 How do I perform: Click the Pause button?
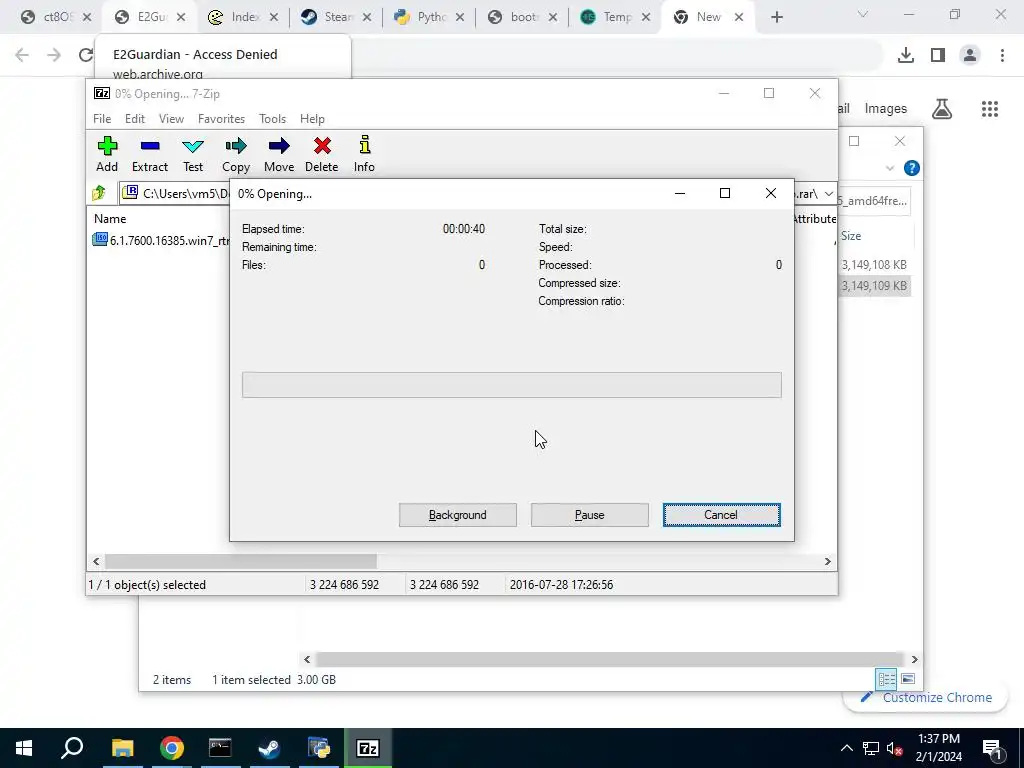tap(589, 515)
